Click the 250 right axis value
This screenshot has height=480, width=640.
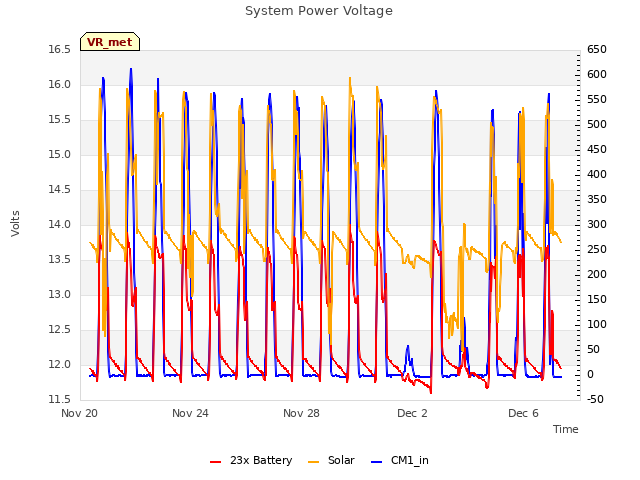tap(597, 250)
